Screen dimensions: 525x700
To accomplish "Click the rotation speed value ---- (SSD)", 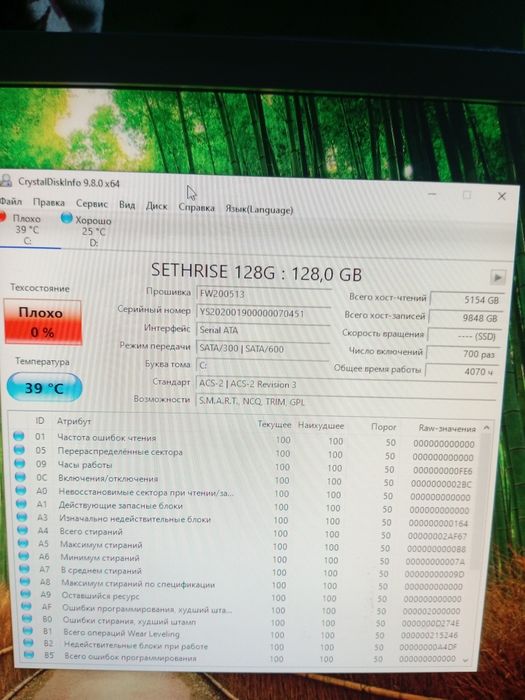I will pos(464,336).
